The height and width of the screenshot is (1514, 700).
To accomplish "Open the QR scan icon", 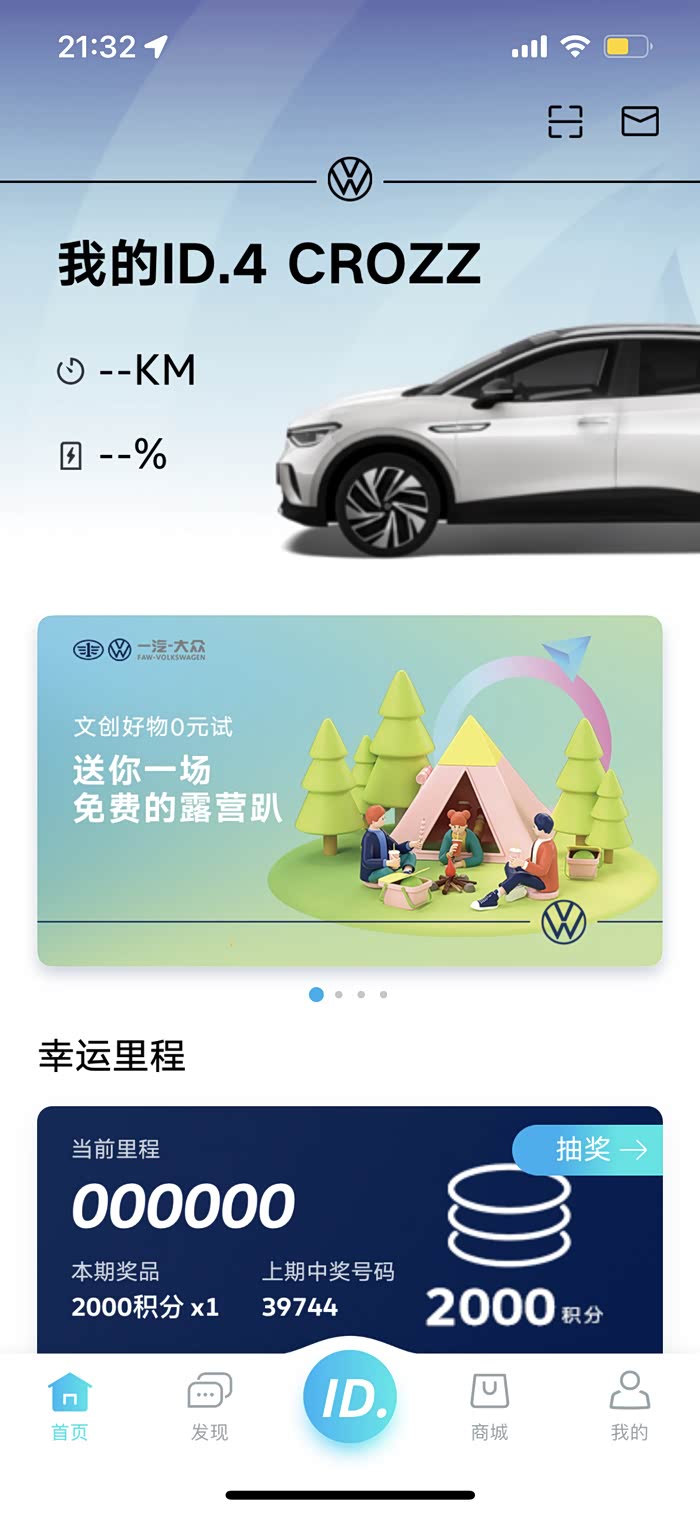I will pyautogui.click(x=565, y=121).
